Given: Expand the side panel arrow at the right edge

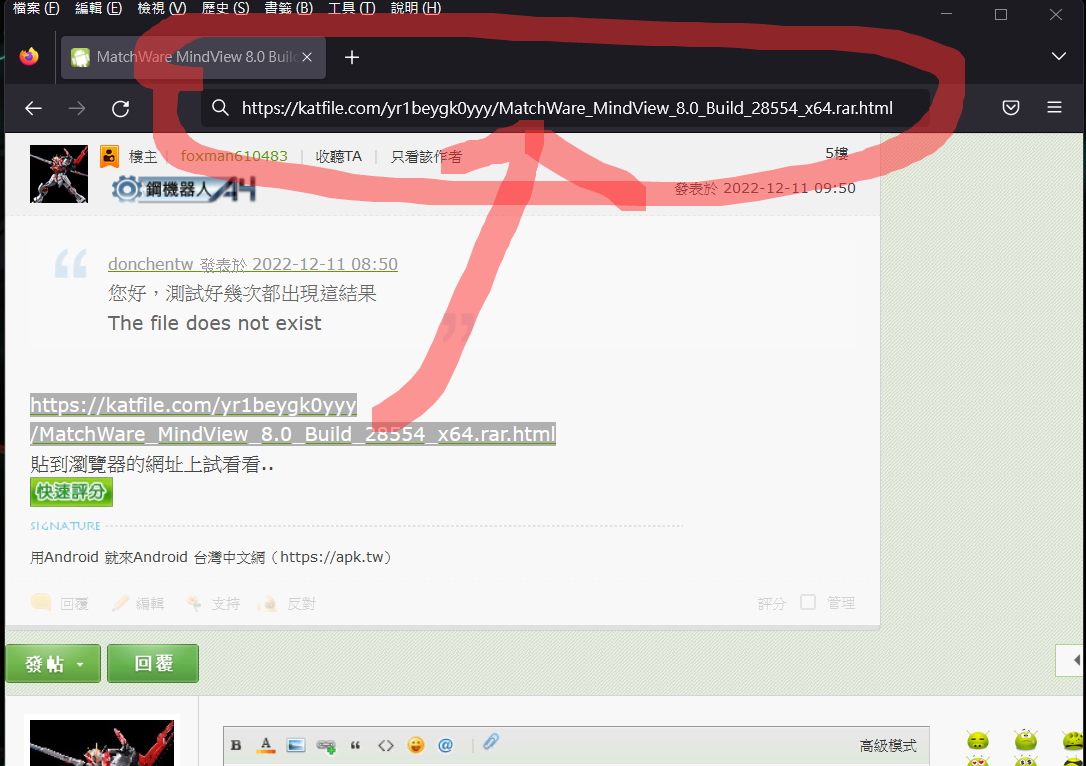Looking at the screenshot, I should point(1071,660).
